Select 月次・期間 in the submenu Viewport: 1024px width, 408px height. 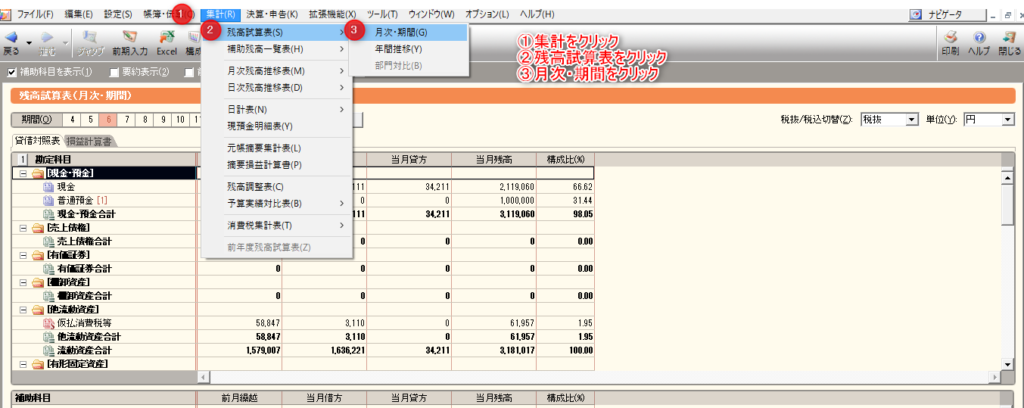click(400, 32)
